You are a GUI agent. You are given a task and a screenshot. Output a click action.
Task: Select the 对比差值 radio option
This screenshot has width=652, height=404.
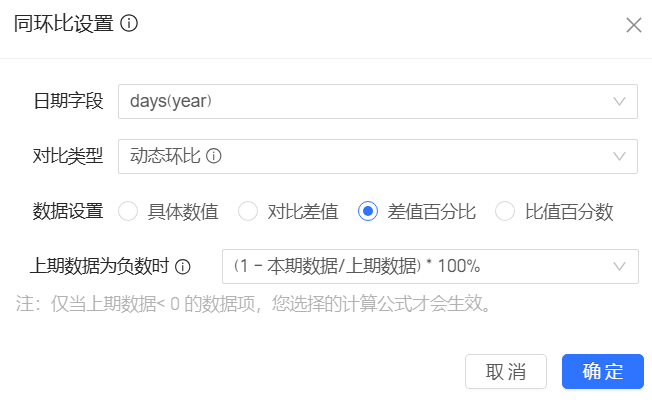point(248,211)
